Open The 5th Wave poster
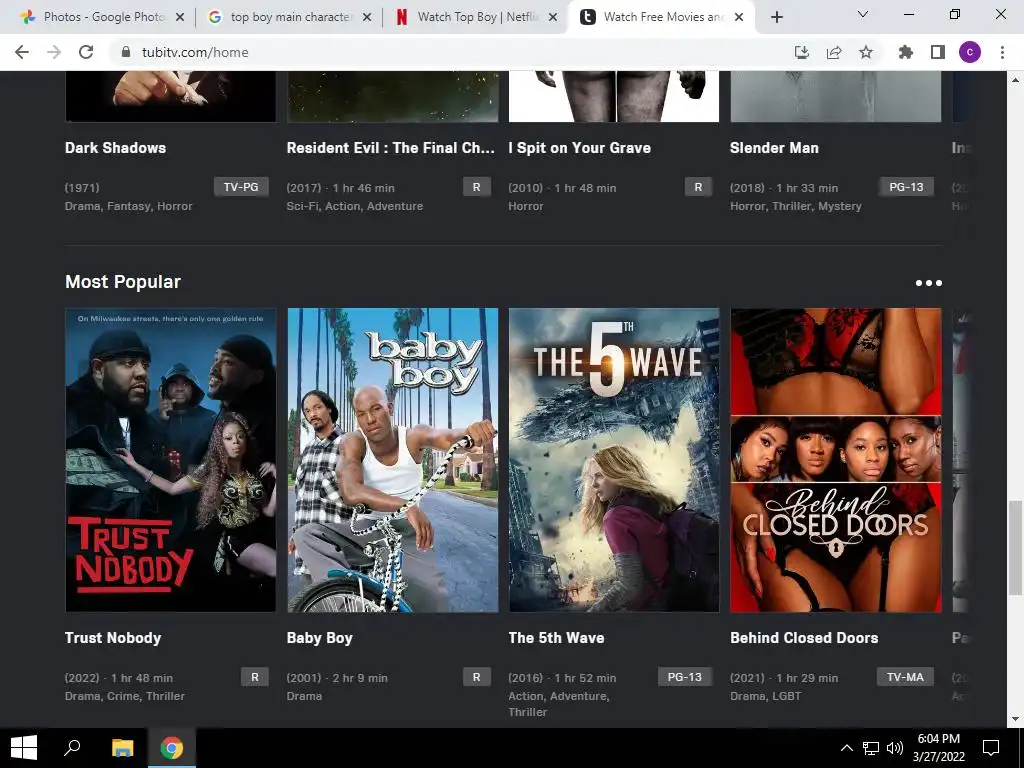 click(x=614, y=460)
